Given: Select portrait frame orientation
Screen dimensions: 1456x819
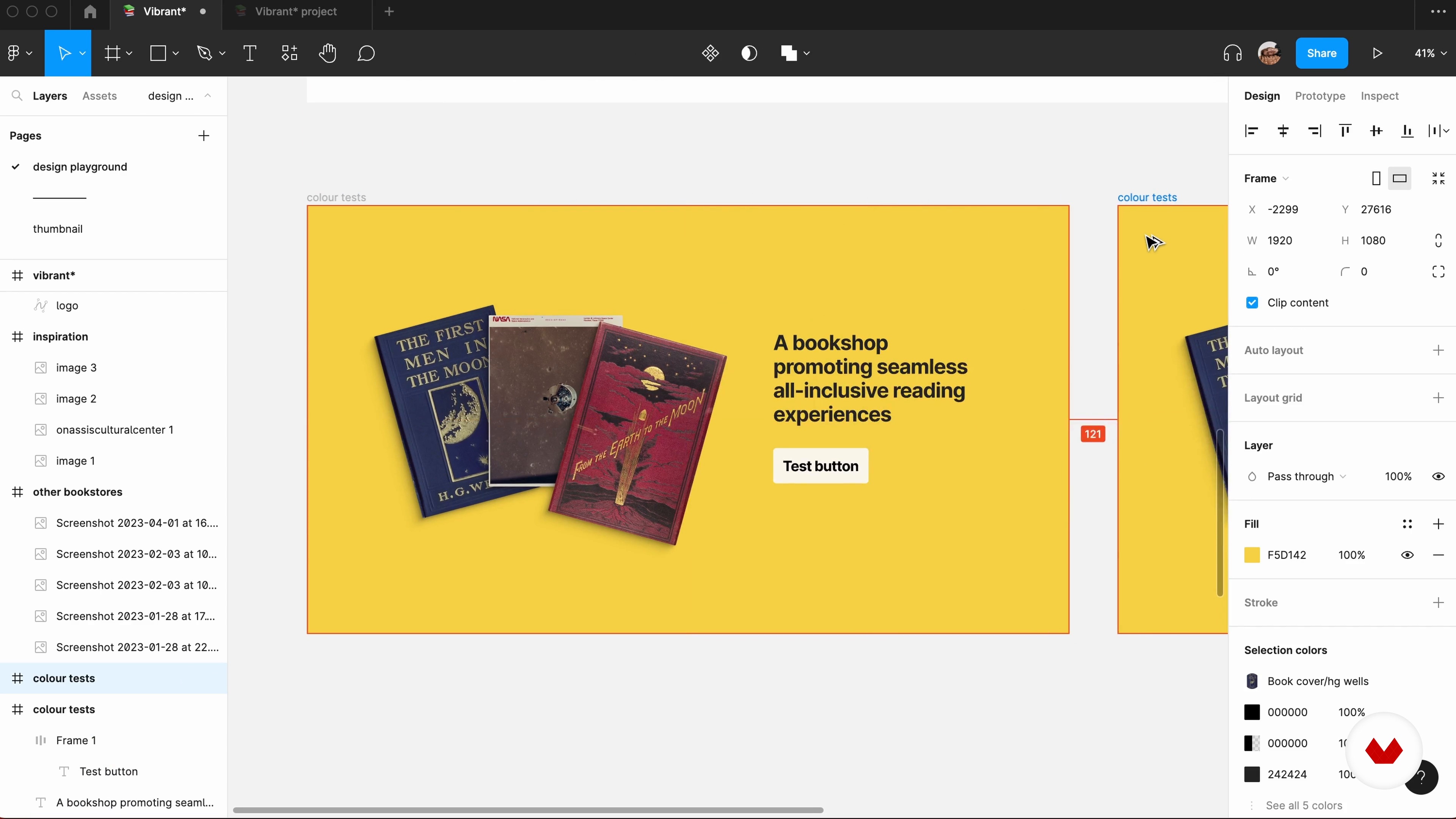Looking at the screenshot, I should [1376, 179].
